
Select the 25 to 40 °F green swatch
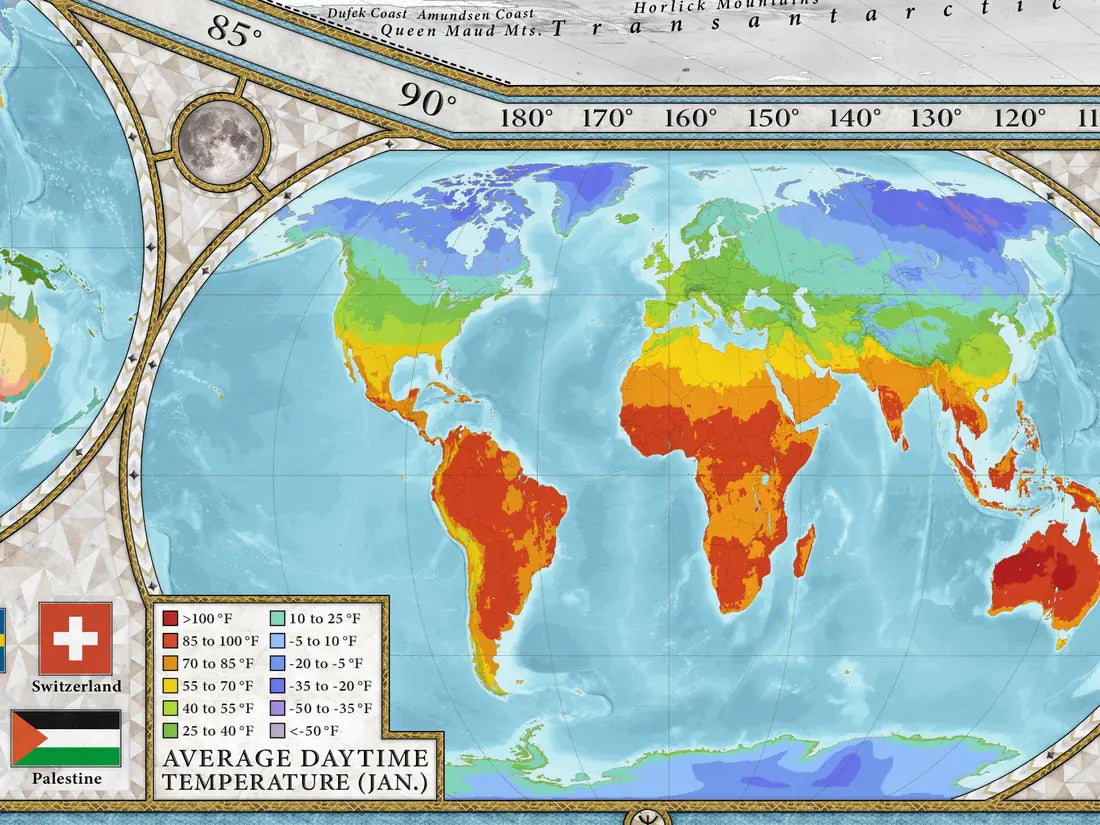[170, 730]
